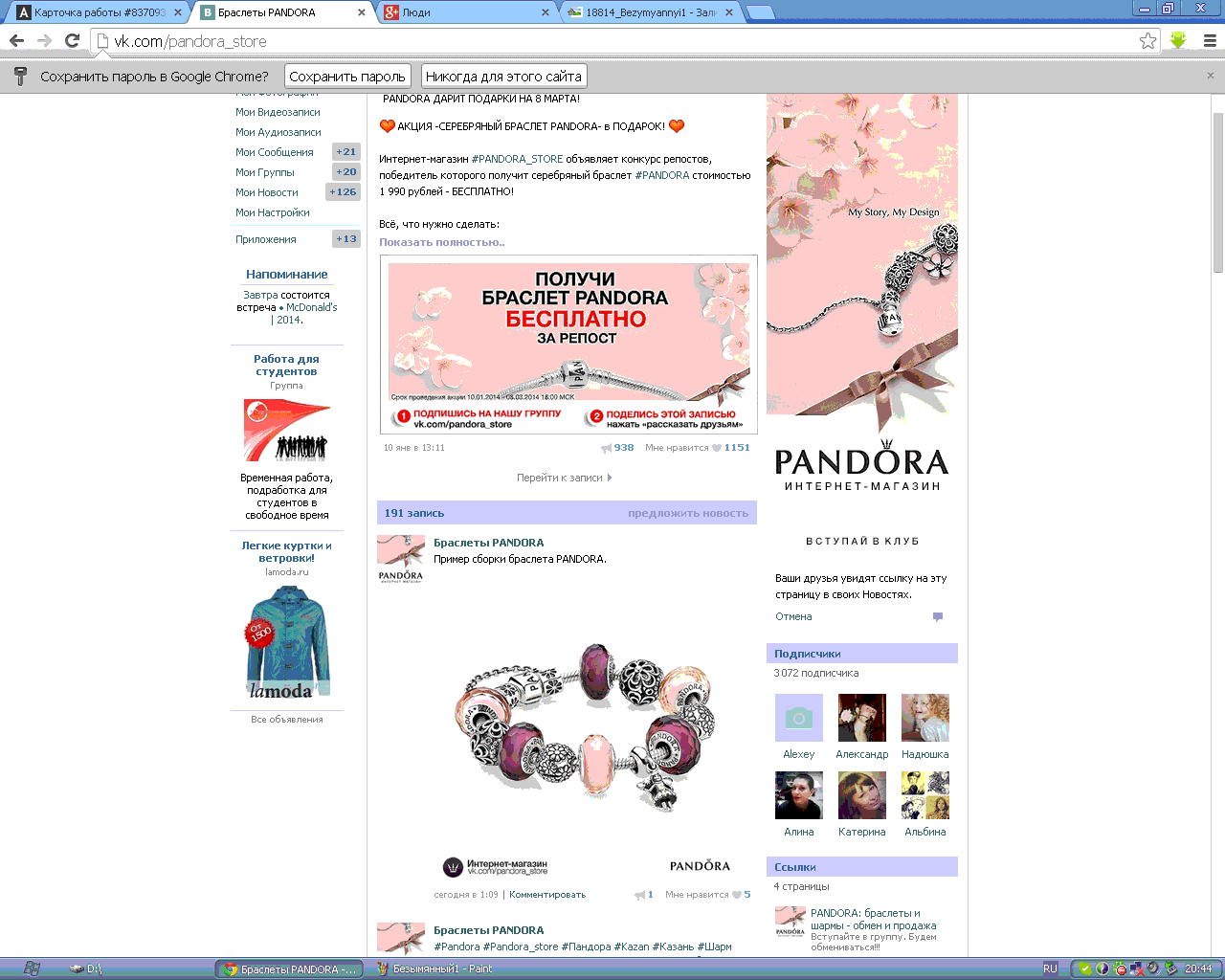The width and height of the screenshot is (1225, 980).
Task: Go back with the browser back arrow
Action: click(x=16, y=40)
